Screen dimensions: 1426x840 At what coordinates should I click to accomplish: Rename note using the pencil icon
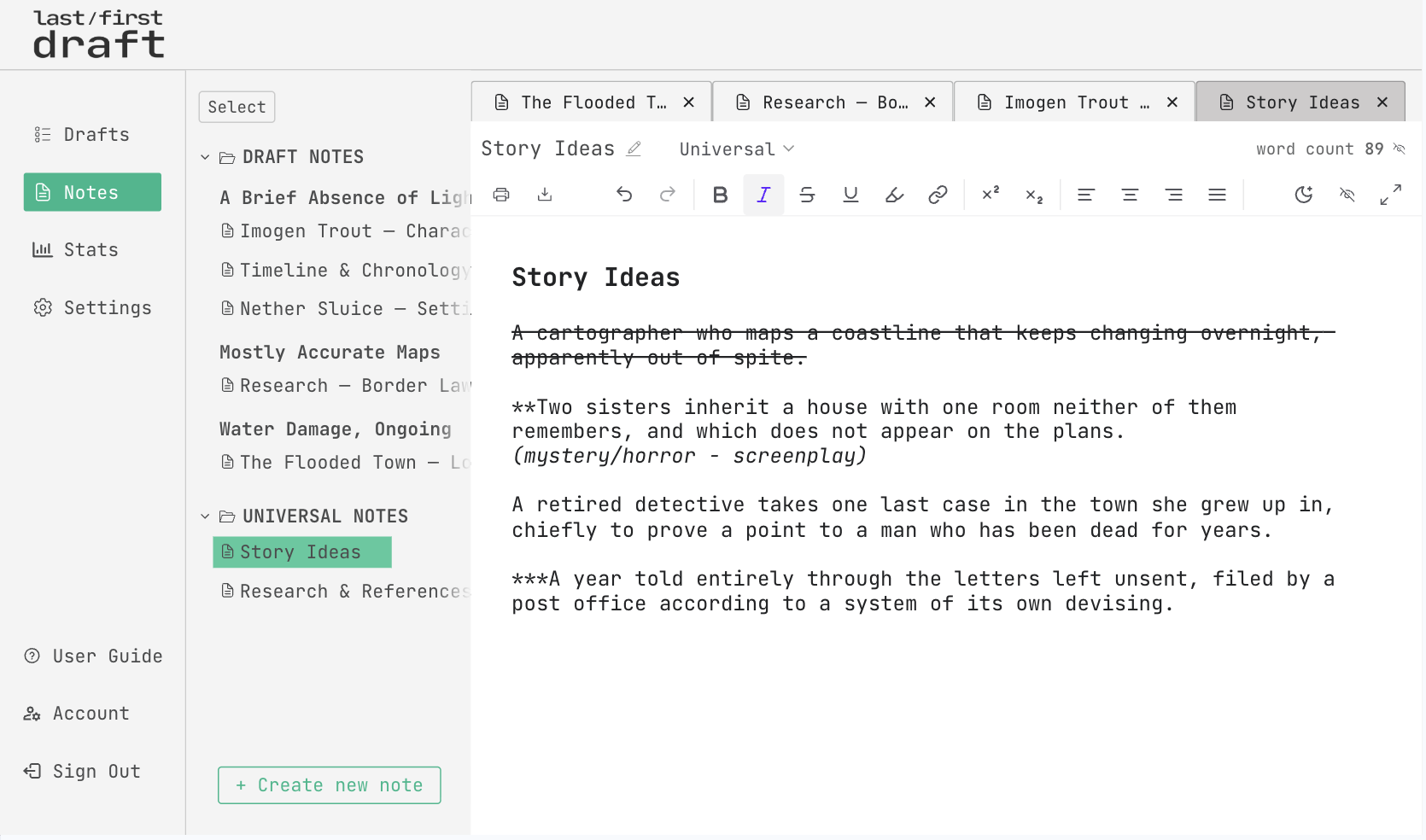tap(634, 149)
